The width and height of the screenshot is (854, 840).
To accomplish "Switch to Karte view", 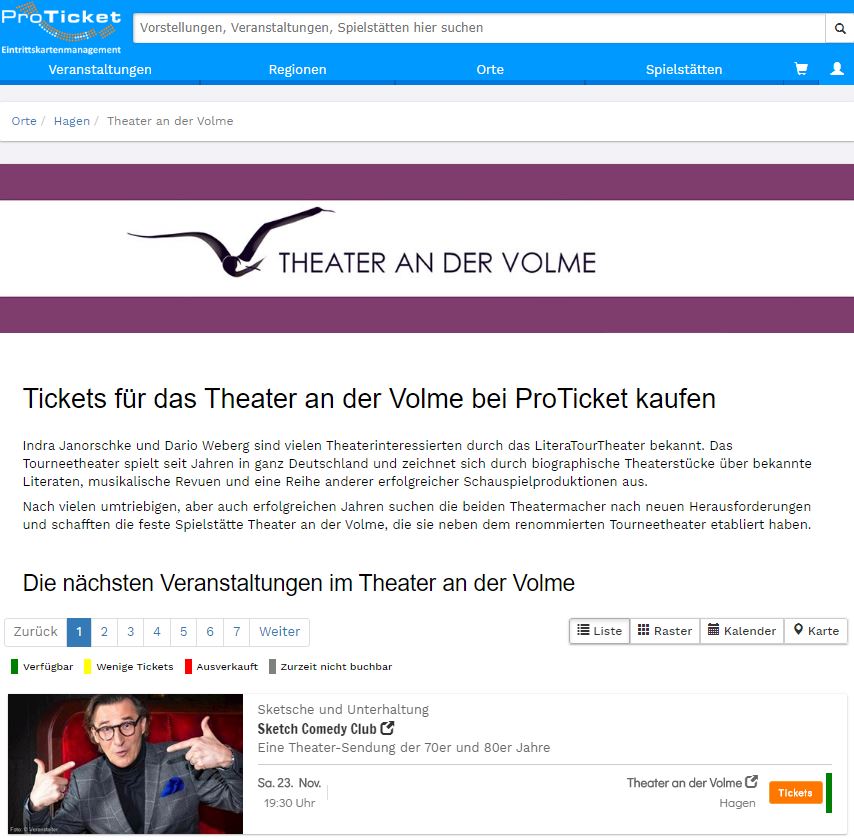I will pyautogui.click(x=816, y=631).
